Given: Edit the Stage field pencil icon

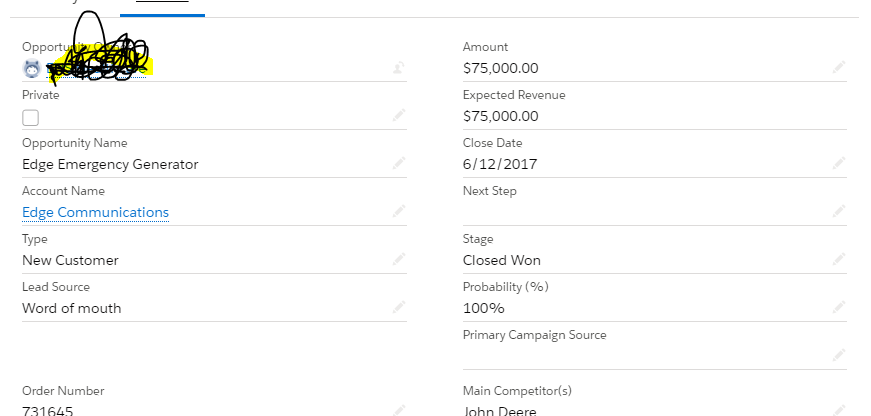Looking at the screenshot, I should tap(840, 259).
